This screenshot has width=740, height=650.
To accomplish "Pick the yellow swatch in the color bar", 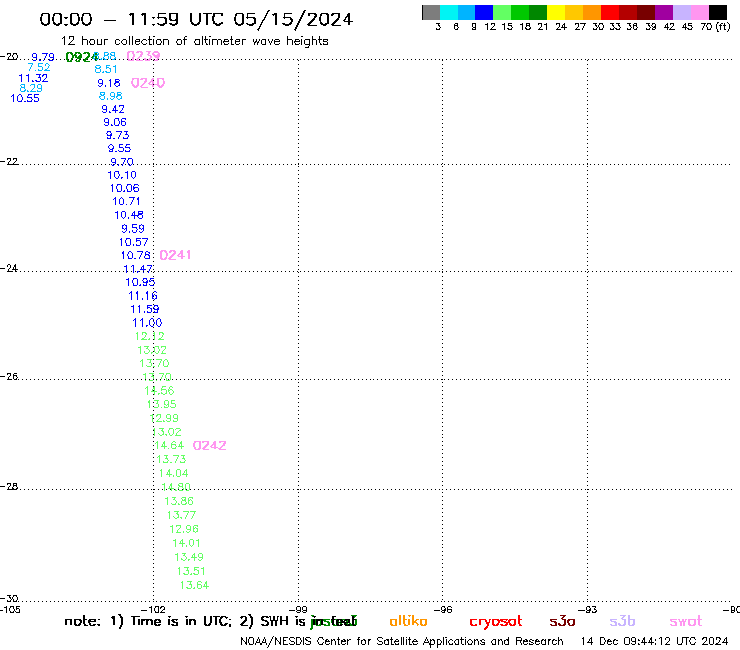I will pyautogui.click(x=556, y=12).
